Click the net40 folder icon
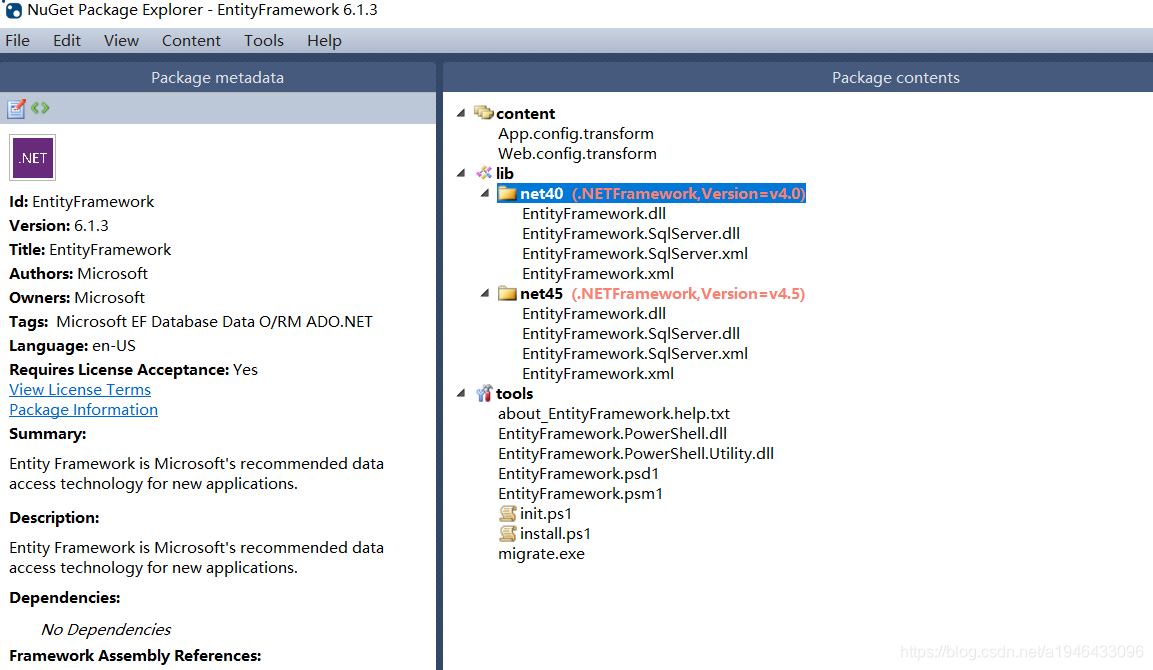Viewport: 1153px width, 670px height. pos(508,193)
